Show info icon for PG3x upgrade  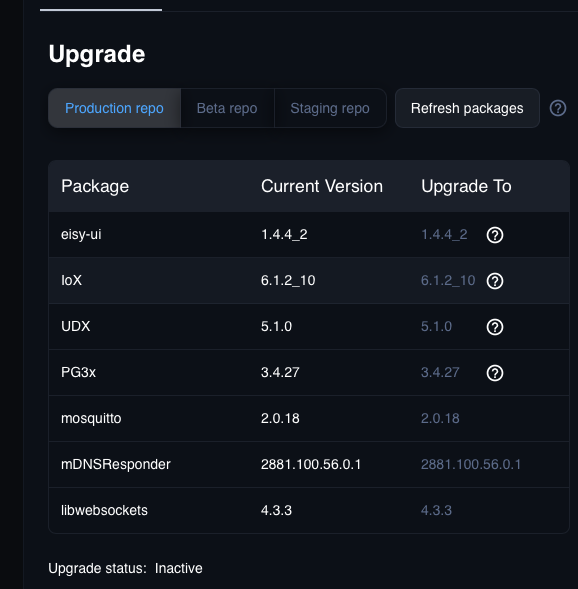point(495,373)
